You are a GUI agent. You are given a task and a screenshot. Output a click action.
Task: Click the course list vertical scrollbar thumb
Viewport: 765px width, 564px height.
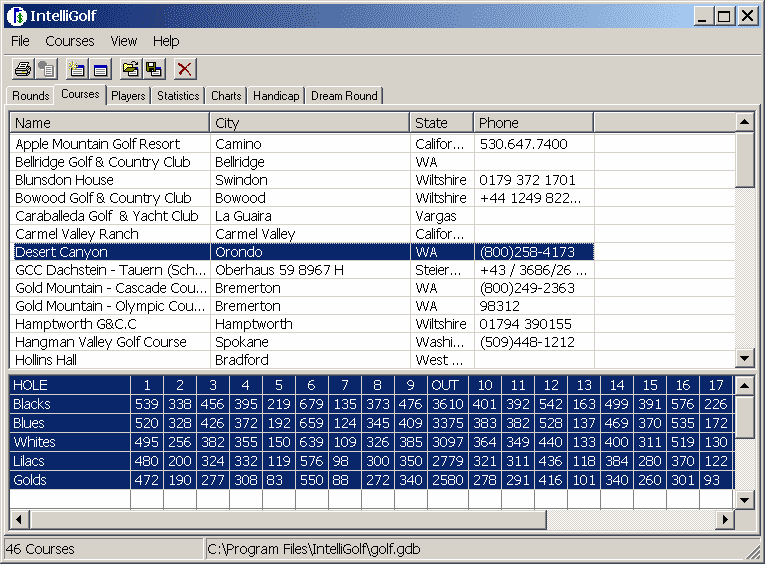(745, 160)
